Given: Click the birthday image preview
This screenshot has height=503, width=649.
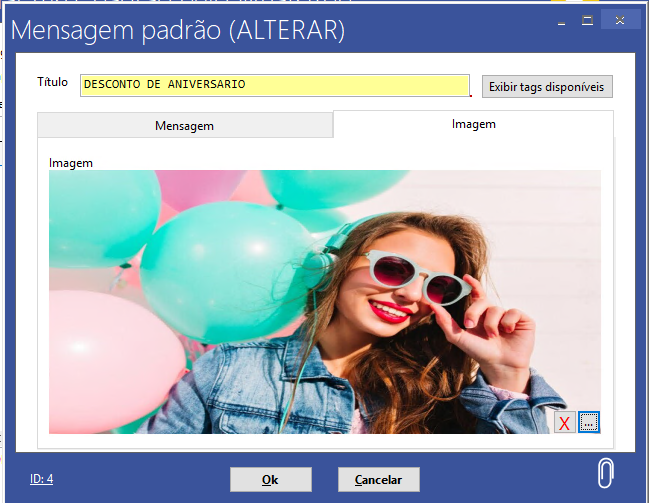Looking at the screenshot, I should (324, 302).
